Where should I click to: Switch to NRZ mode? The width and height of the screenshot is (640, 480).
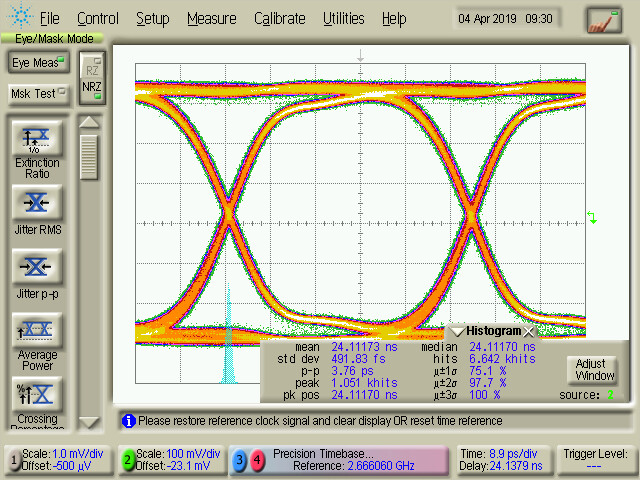(x=92, y=89)
